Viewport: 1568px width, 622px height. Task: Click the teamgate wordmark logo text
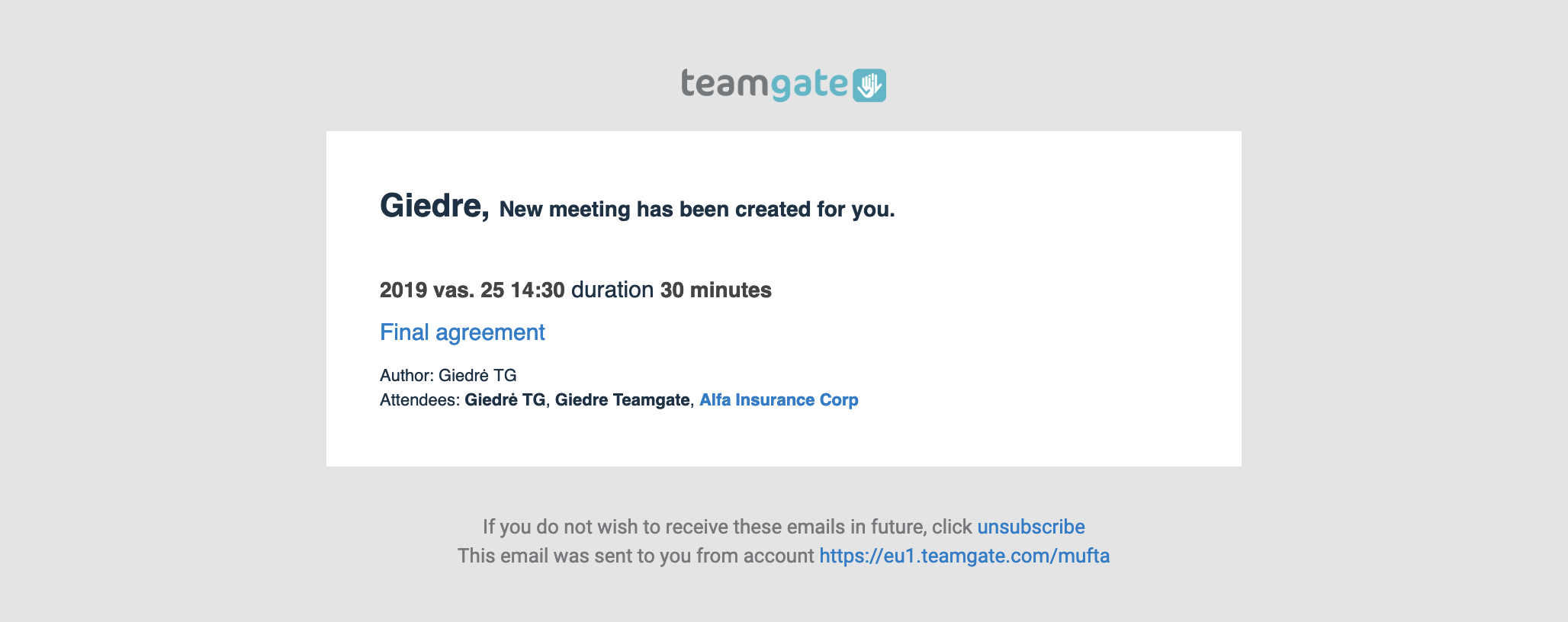tap(764, 84)
